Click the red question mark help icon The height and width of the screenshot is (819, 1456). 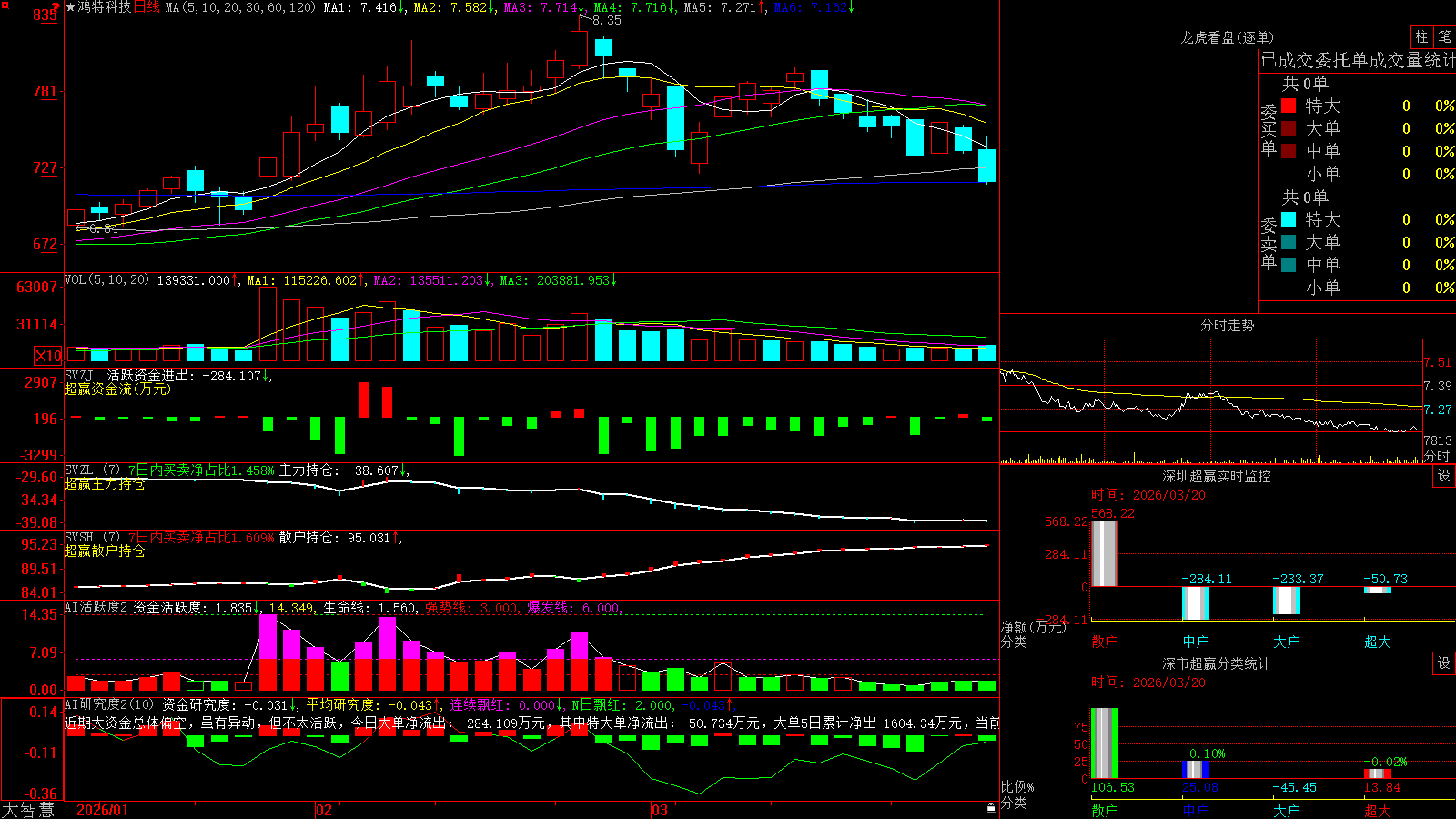pyautogui.click(x=56, y=7)
